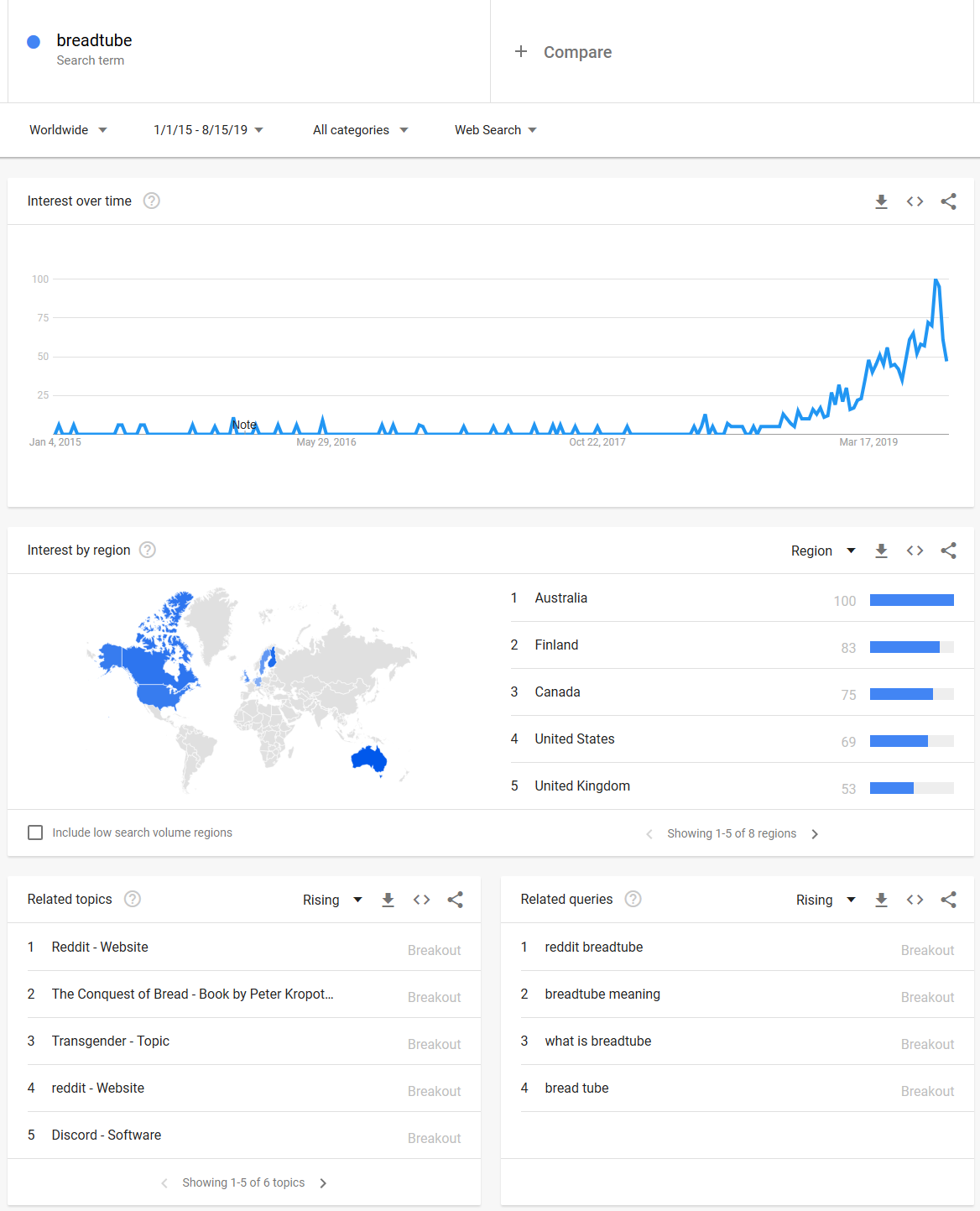Share the Interest by region panel
This screenshot has height=1211, width=980.
pos(948,551)
